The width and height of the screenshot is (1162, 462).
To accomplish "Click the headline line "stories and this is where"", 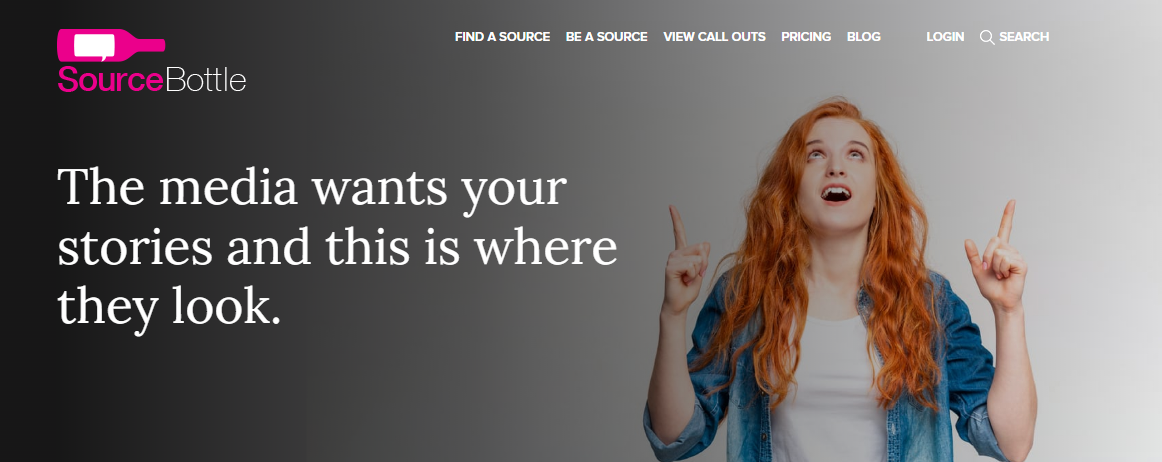I will pyautogui.click(x=337, y=247).
